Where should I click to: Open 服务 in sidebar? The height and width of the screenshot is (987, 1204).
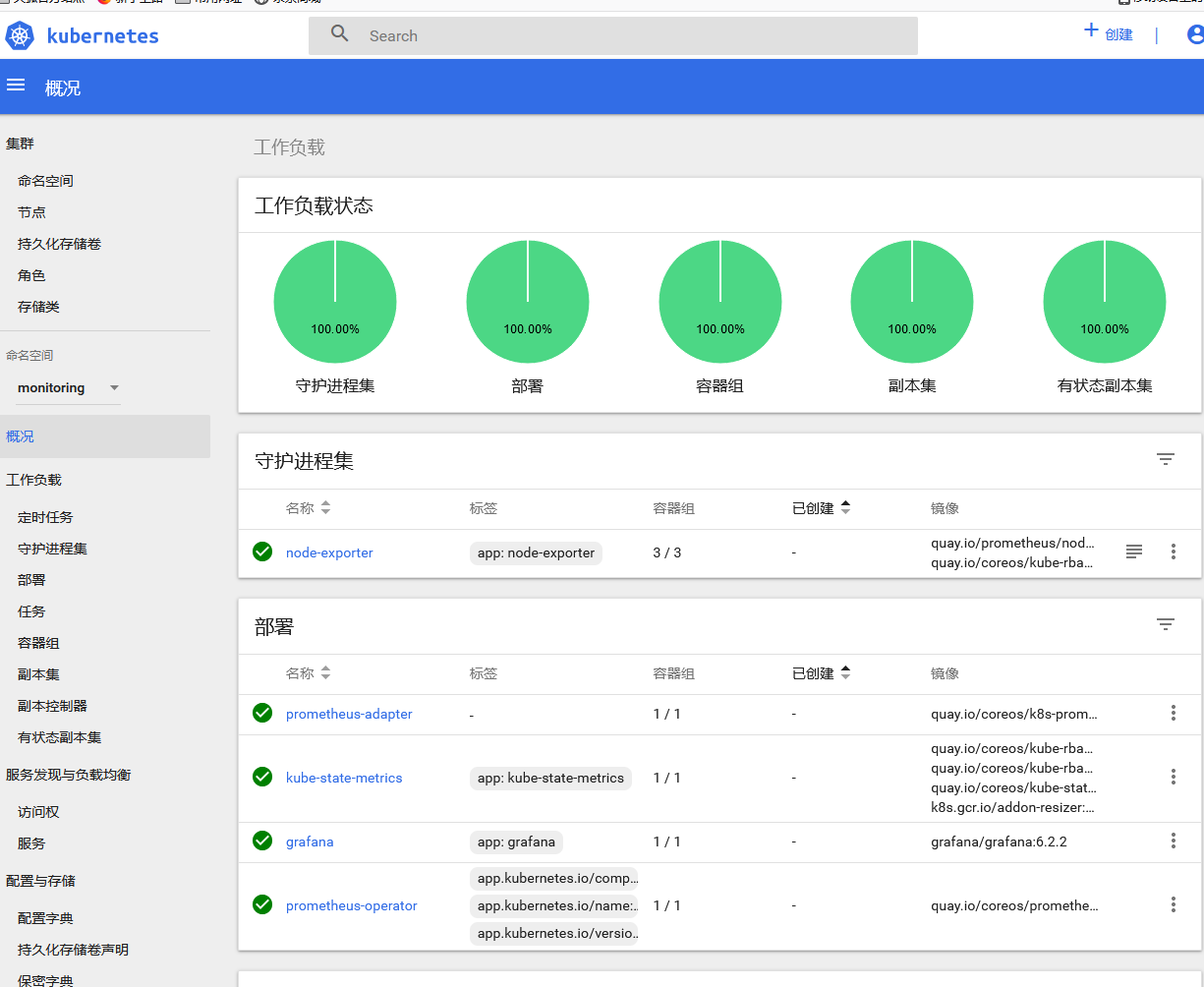31,843
